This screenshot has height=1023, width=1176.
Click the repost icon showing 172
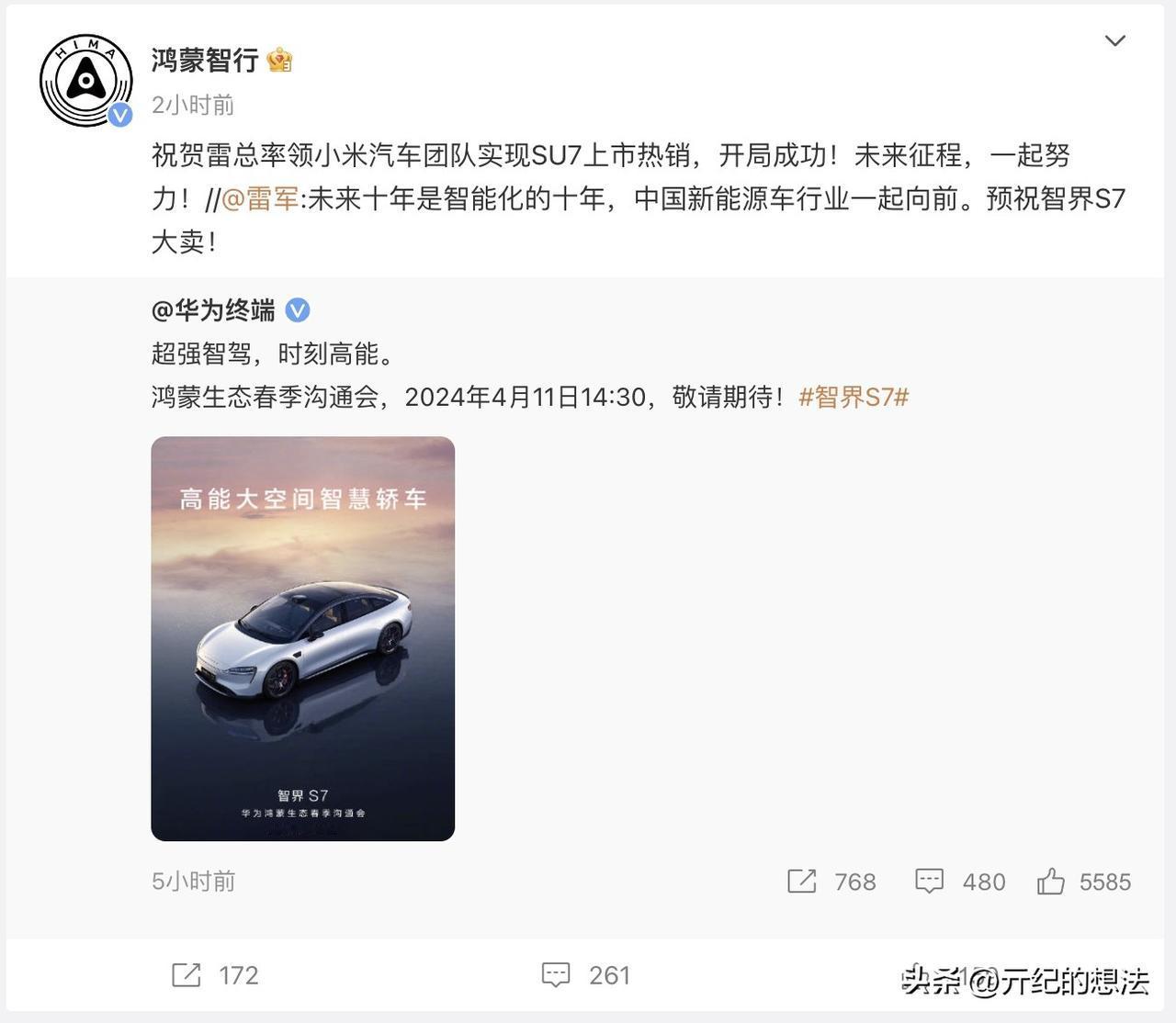click(x=187, y=974)
